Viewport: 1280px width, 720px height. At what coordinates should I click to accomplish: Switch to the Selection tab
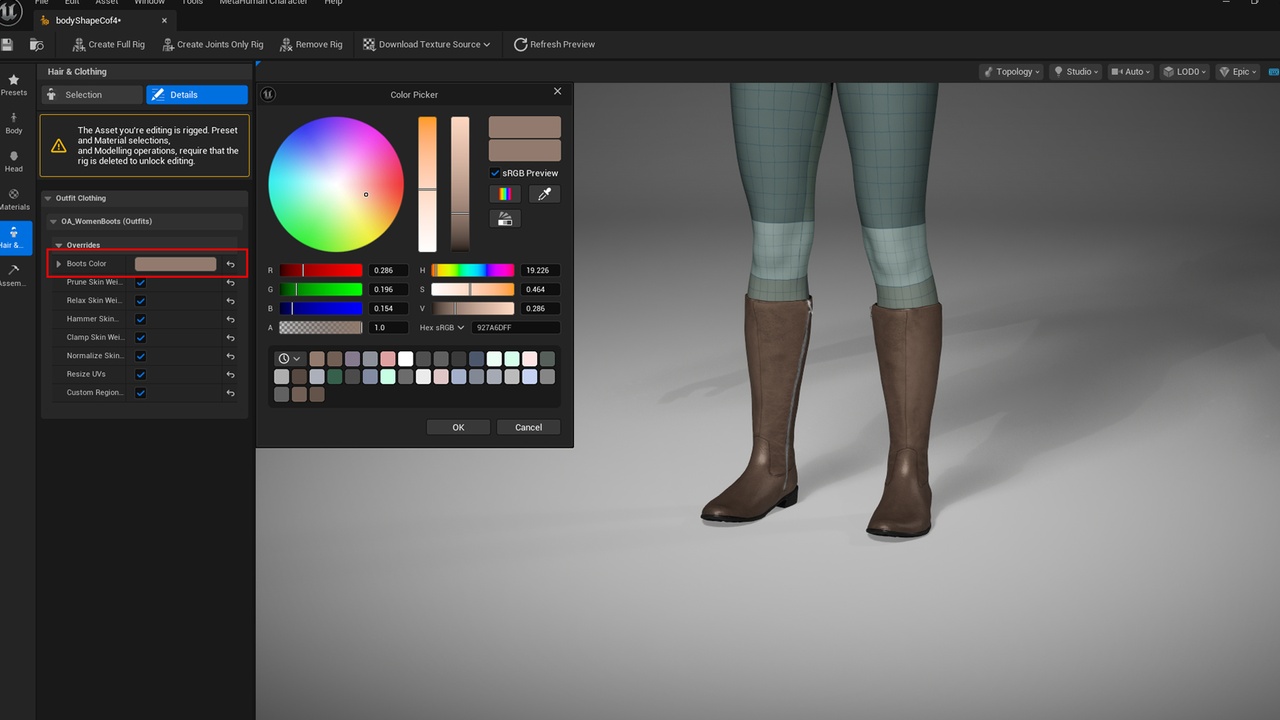[x=92, y=94]
